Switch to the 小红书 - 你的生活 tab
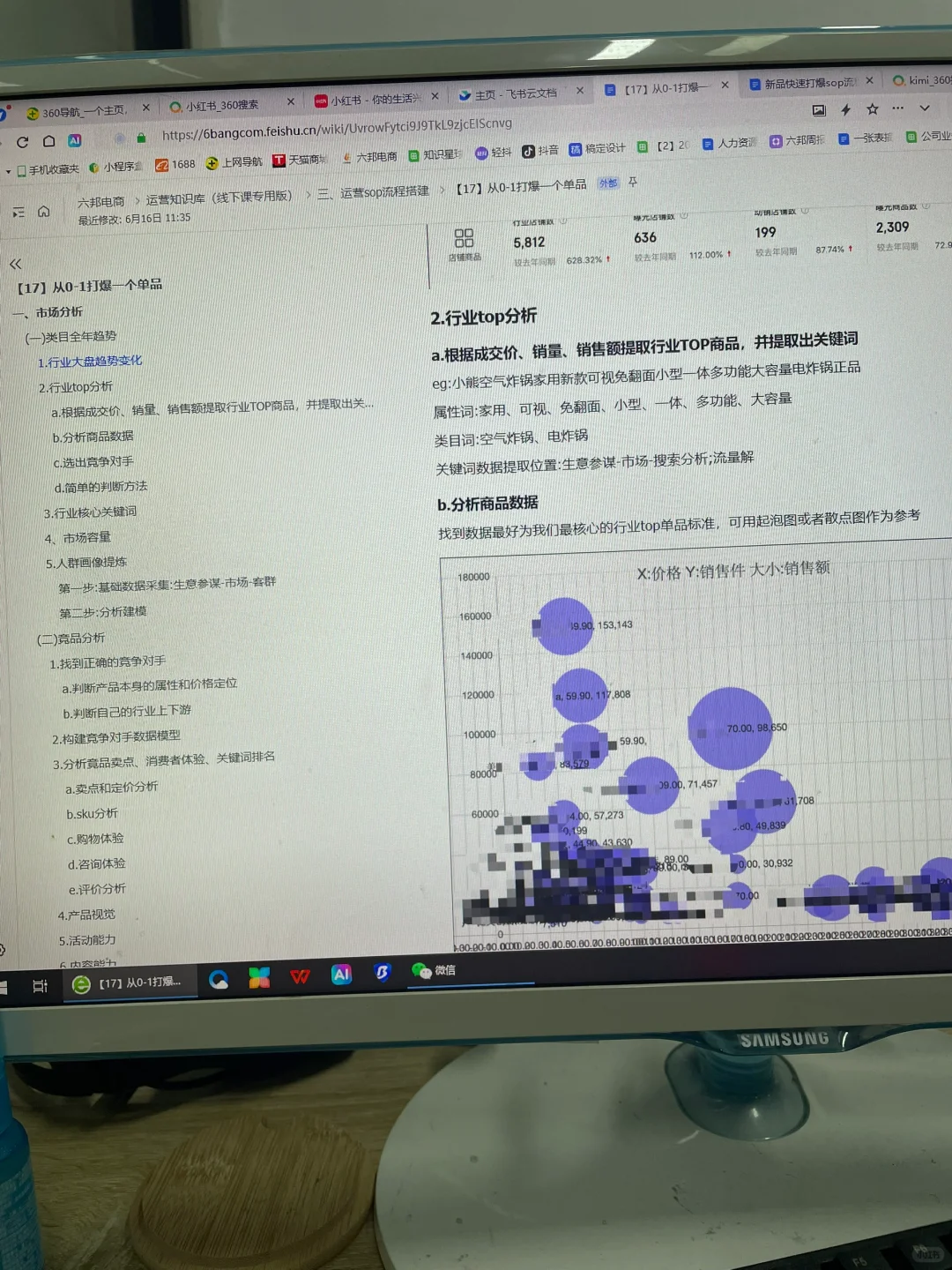 point(368,100)
